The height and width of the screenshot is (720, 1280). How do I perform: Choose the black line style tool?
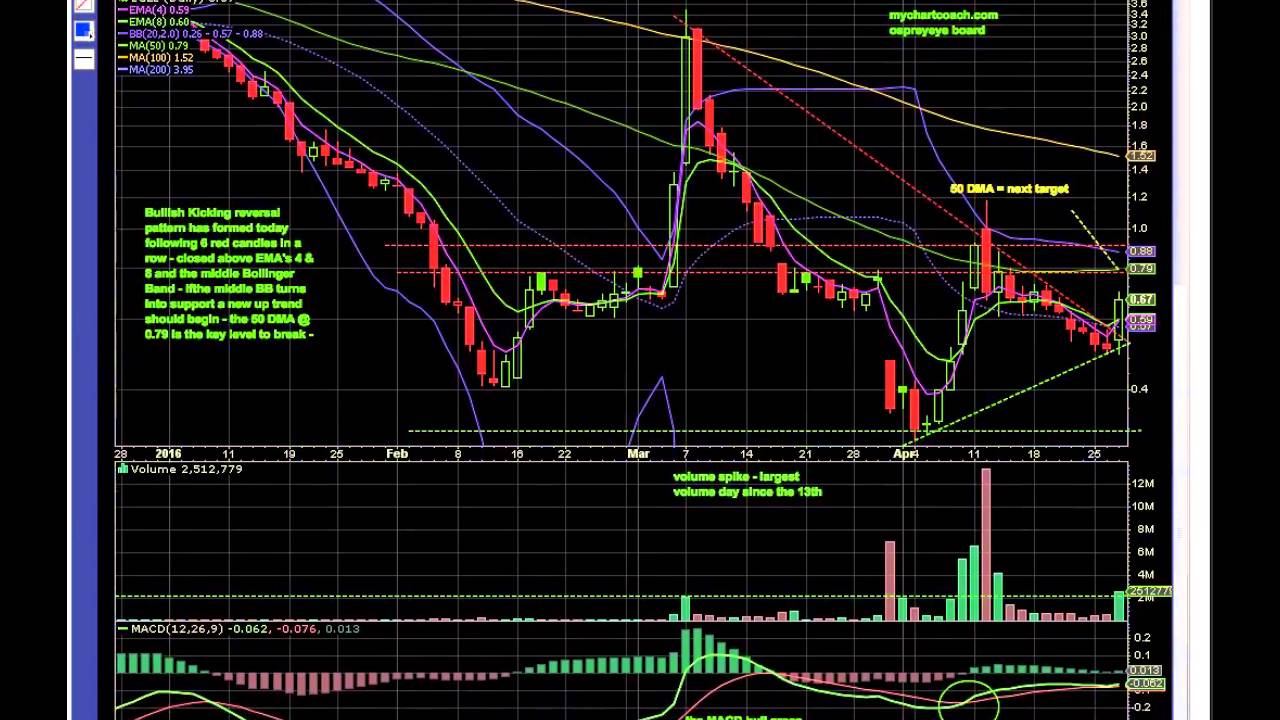[x=84, y=59]
